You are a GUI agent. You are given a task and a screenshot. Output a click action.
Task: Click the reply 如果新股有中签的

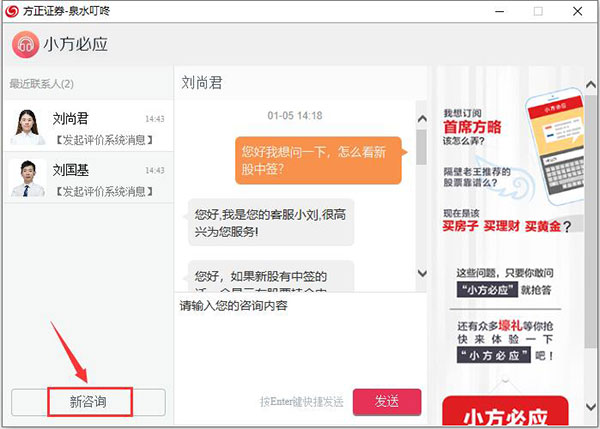pos(271,276)
